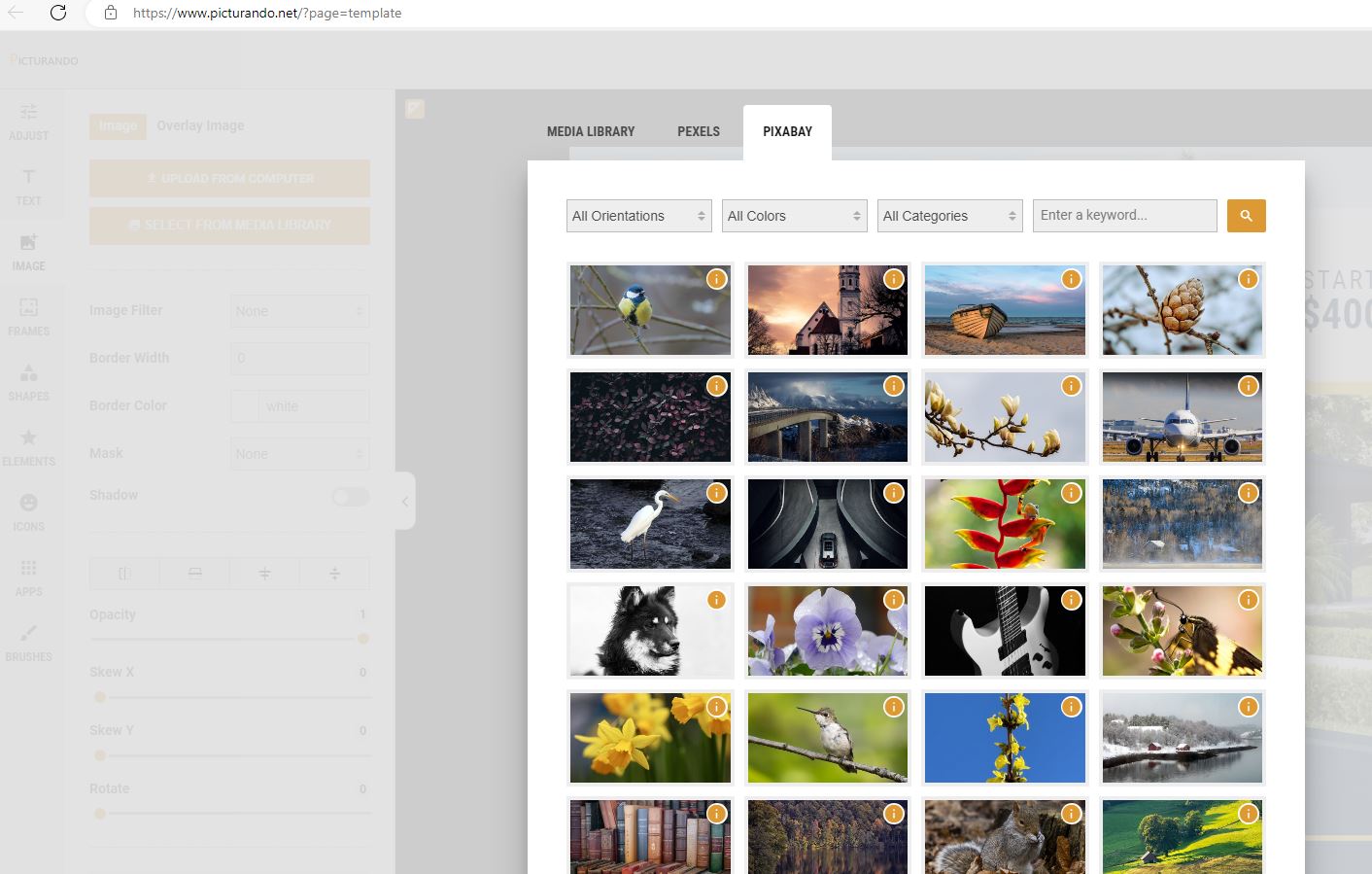
Task: Open the Apps section in the sidebar
Action: coord(28,577)
